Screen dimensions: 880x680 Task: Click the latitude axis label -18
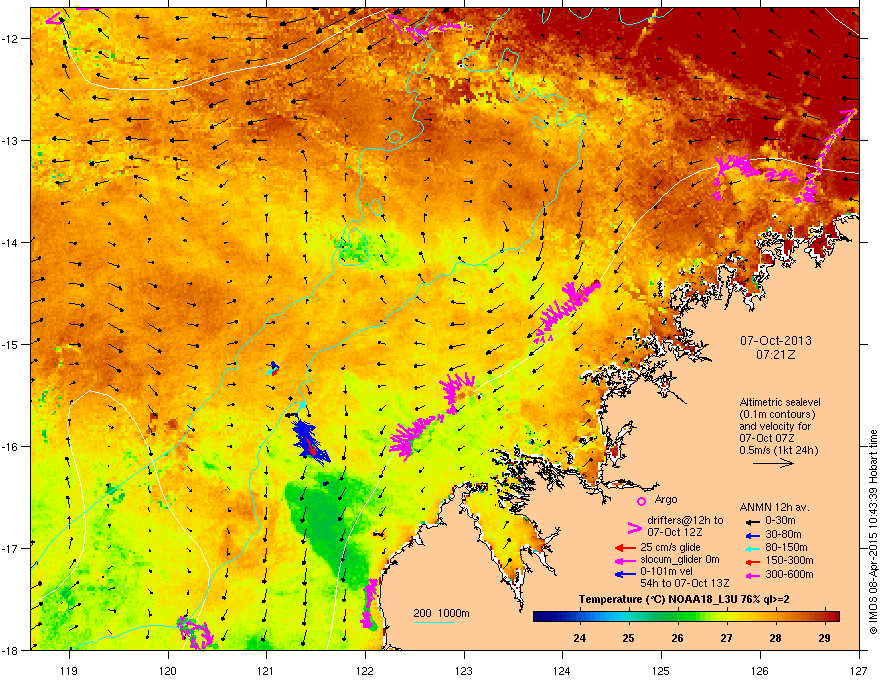11,650
